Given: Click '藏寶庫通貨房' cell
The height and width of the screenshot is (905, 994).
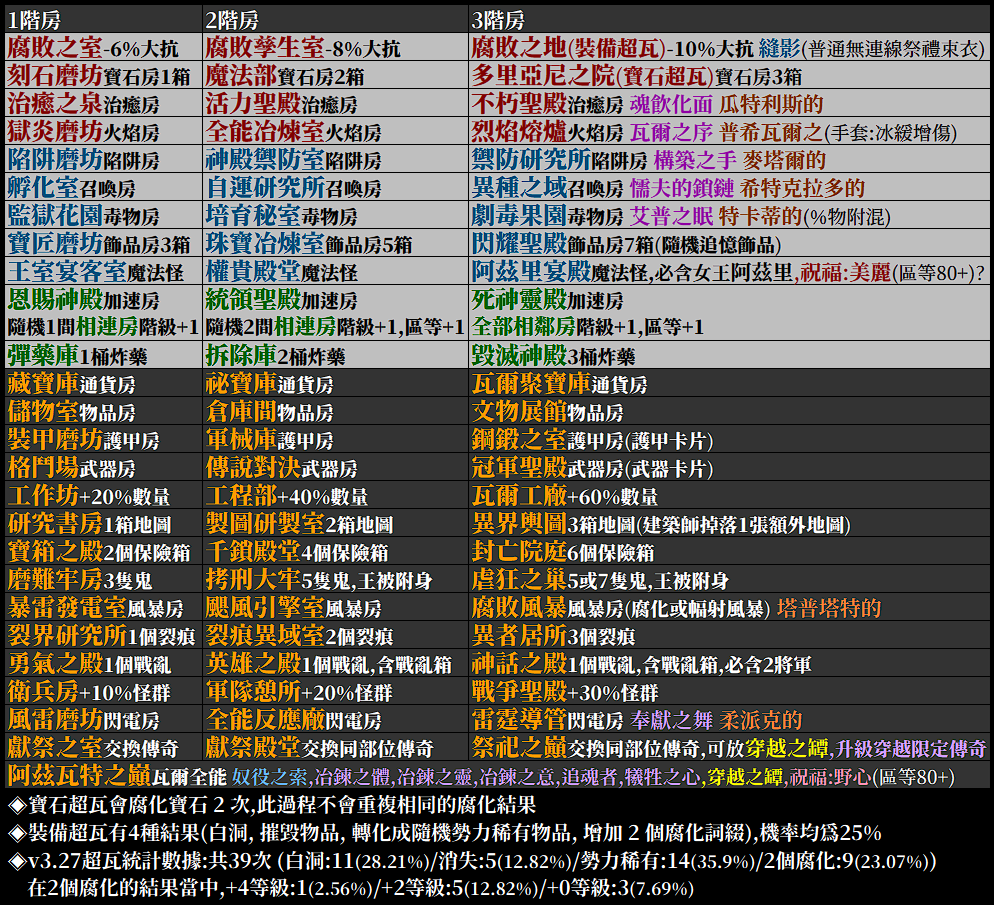Looking at the screenshot, I should [103, 383].
